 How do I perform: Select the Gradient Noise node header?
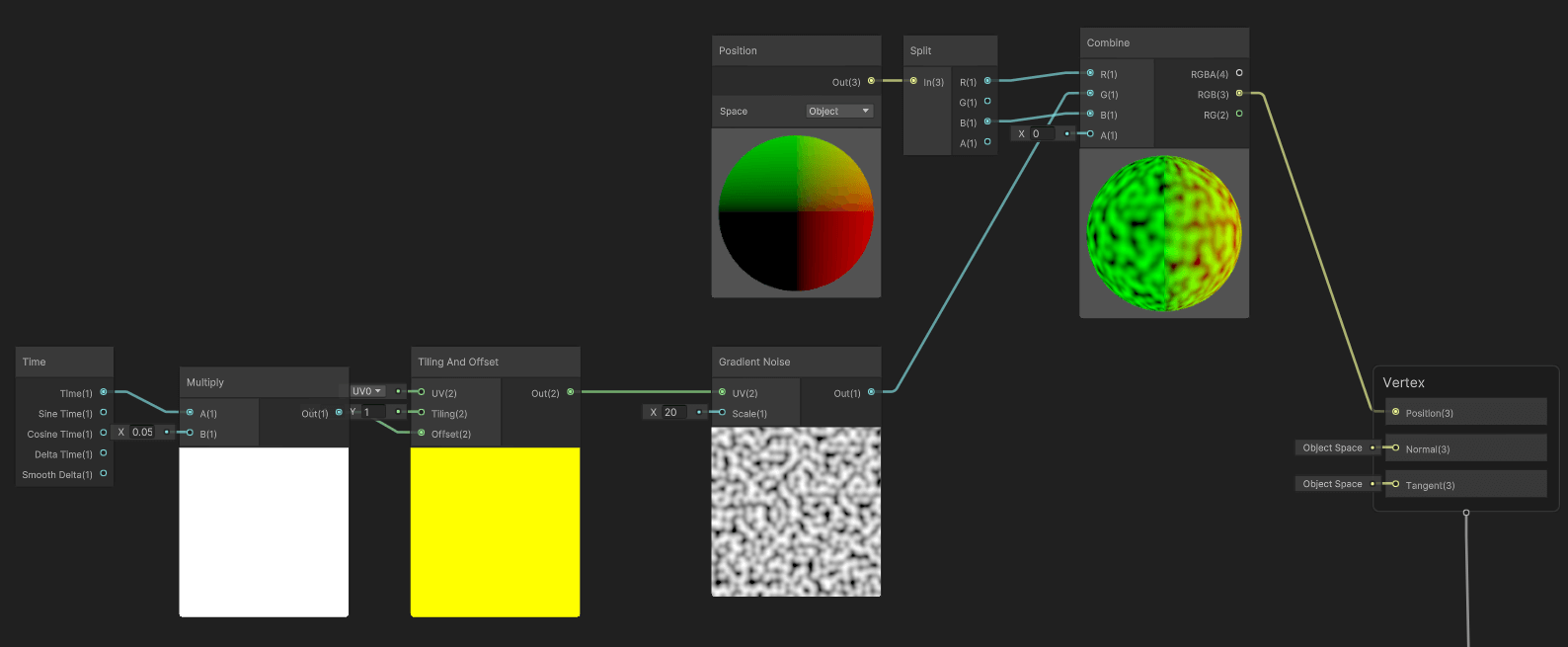click(796, 362)
